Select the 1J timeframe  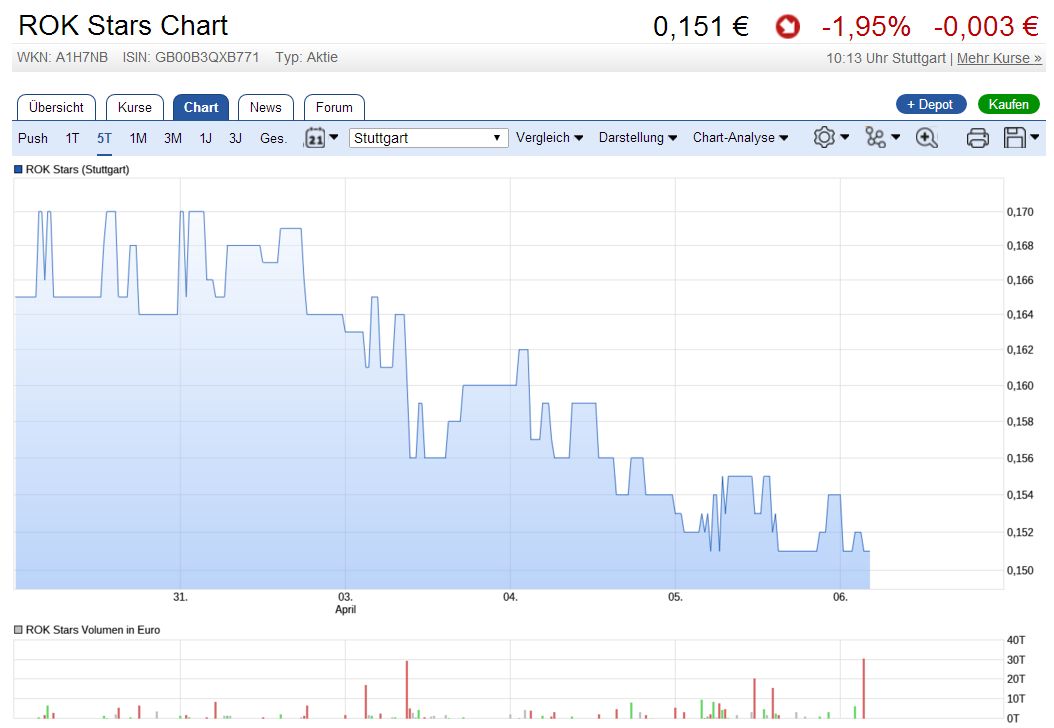click(x=206, y=138)
